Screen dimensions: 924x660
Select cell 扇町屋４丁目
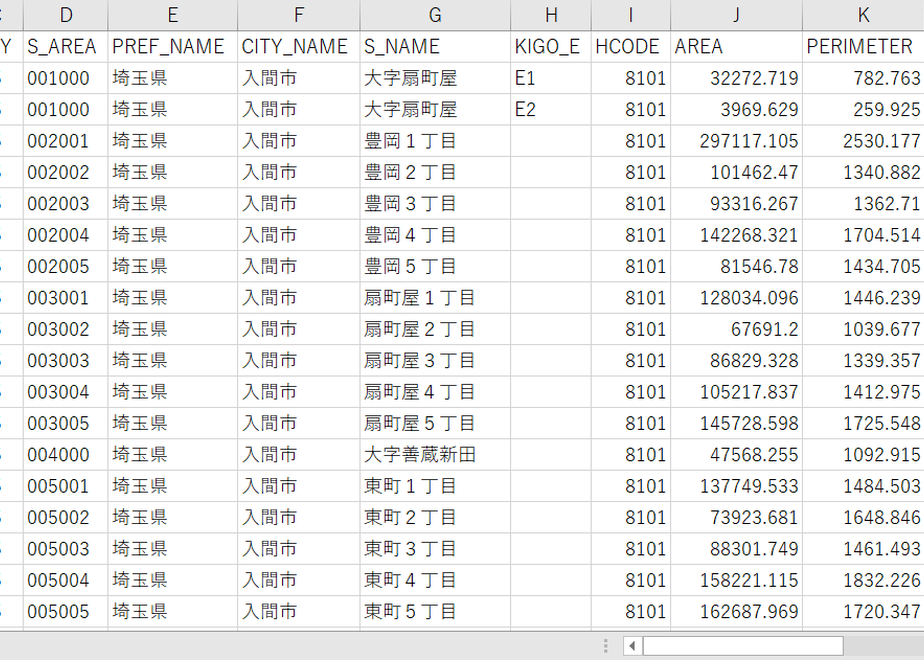click(x=435, y=392)
